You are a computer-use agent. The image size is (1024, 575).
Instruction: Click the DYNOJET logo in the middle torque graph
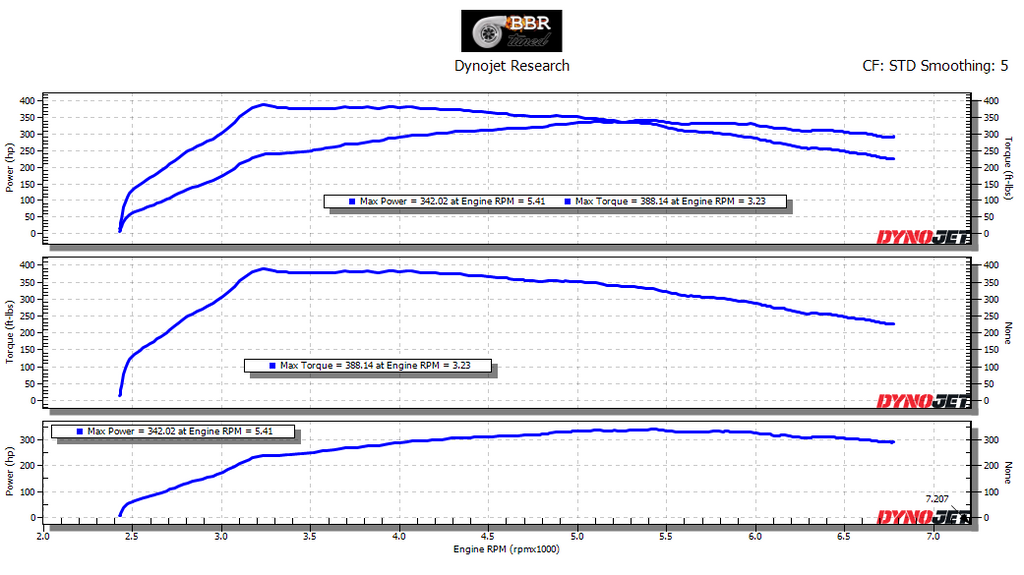click(x=923, y=401)
